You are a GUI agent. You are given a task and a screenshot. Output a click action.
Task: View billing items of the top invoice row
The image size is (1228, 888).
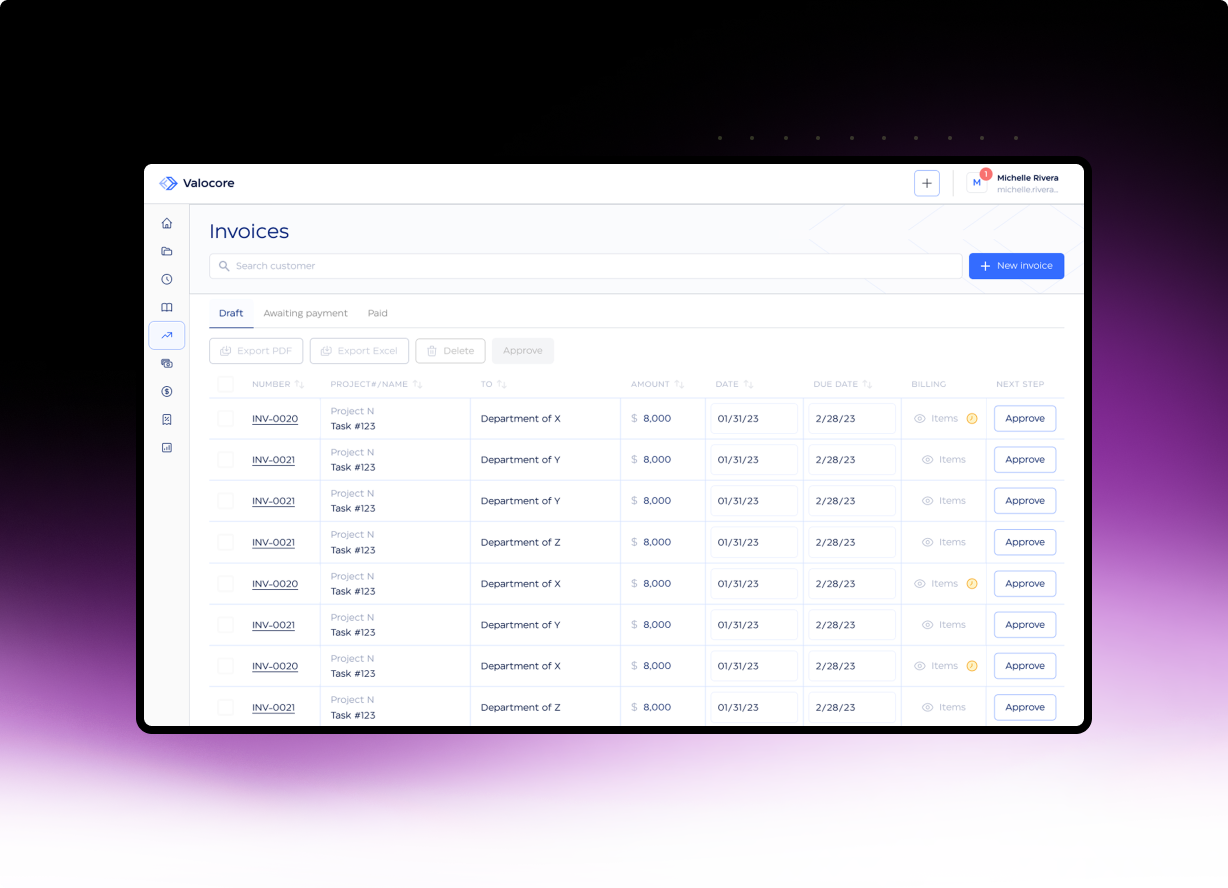tap(936, 418)
